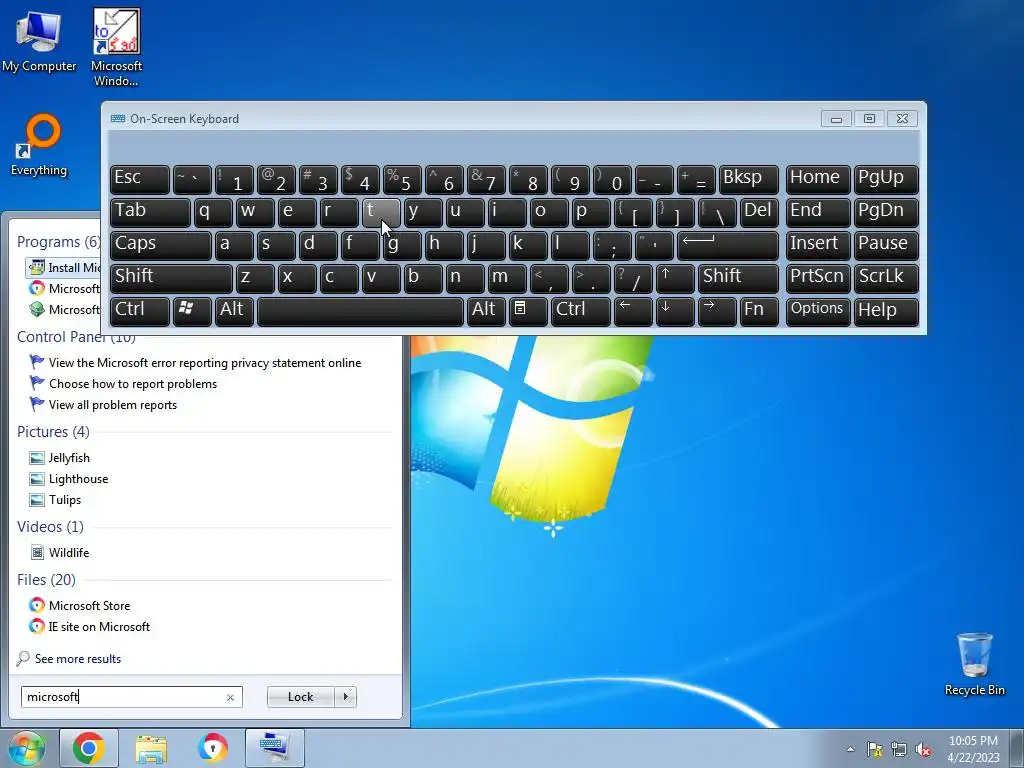
Task: Tap the PrtScn key
Action: (x=818, y=278)
